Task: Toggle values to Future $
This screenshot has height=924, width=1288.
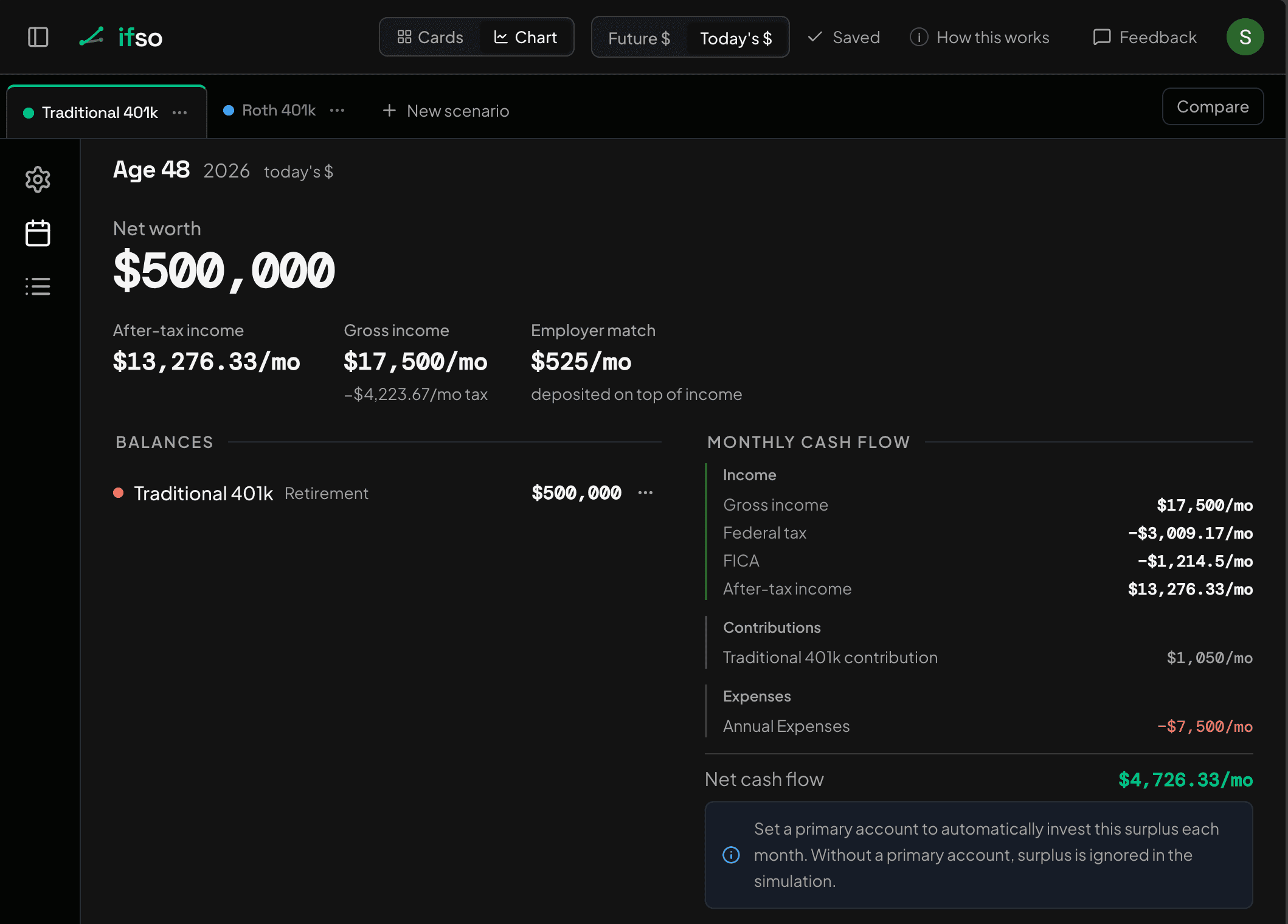Action: click(639, 38)
